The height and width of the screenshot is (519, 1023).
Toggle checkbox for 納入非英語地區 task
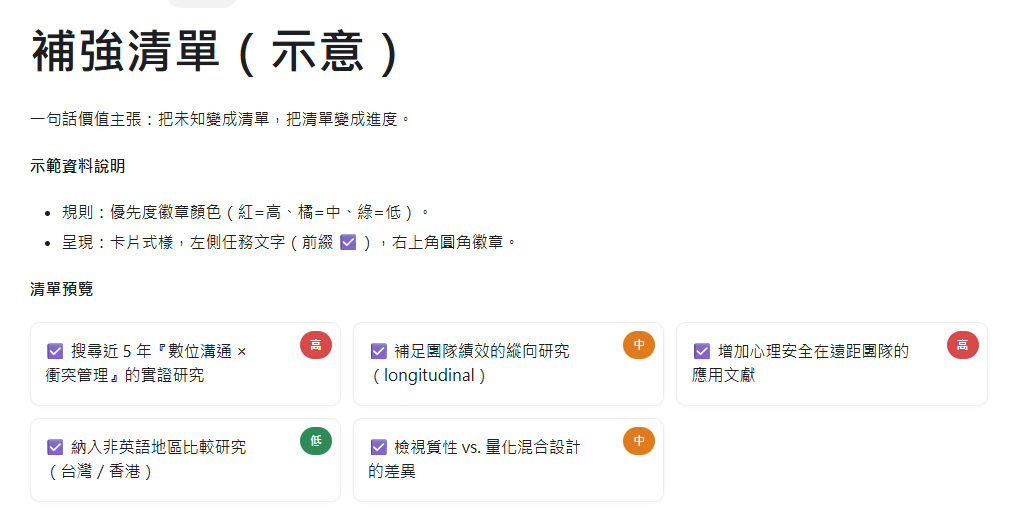[55, 447]
